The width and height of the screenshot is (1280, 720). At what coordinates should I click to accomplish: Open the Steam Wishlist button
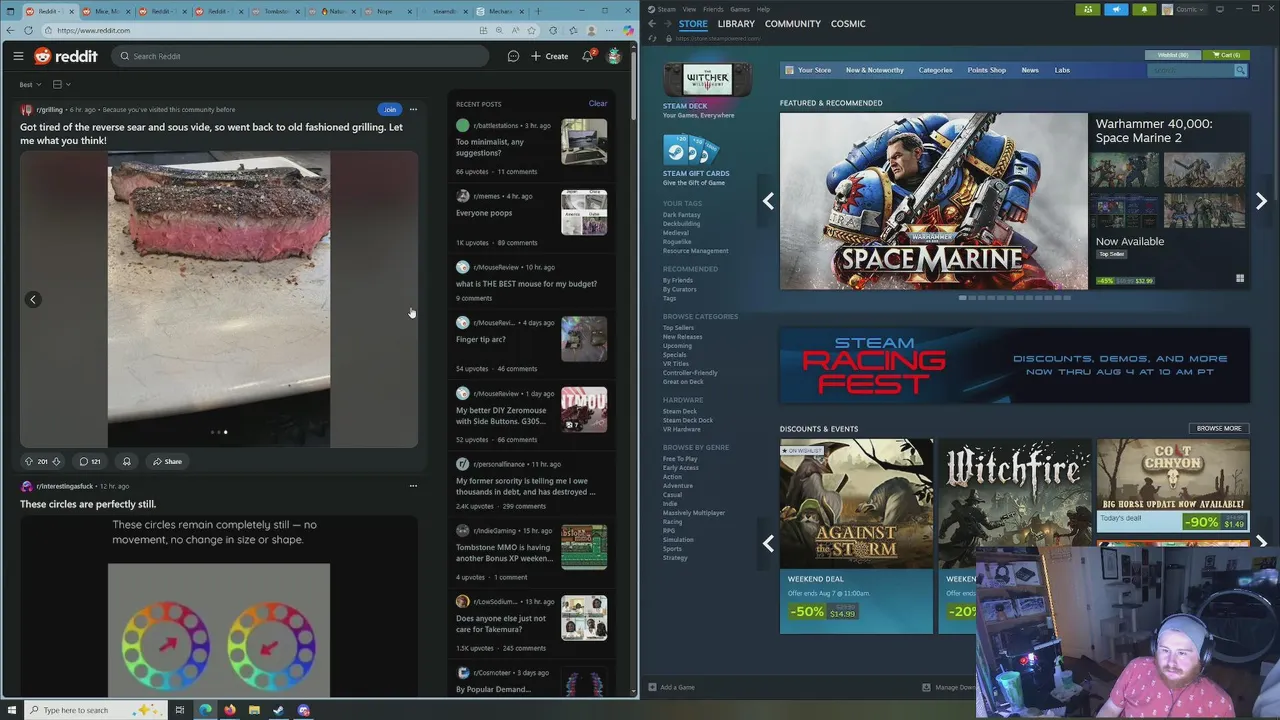tap(1173, 55)
